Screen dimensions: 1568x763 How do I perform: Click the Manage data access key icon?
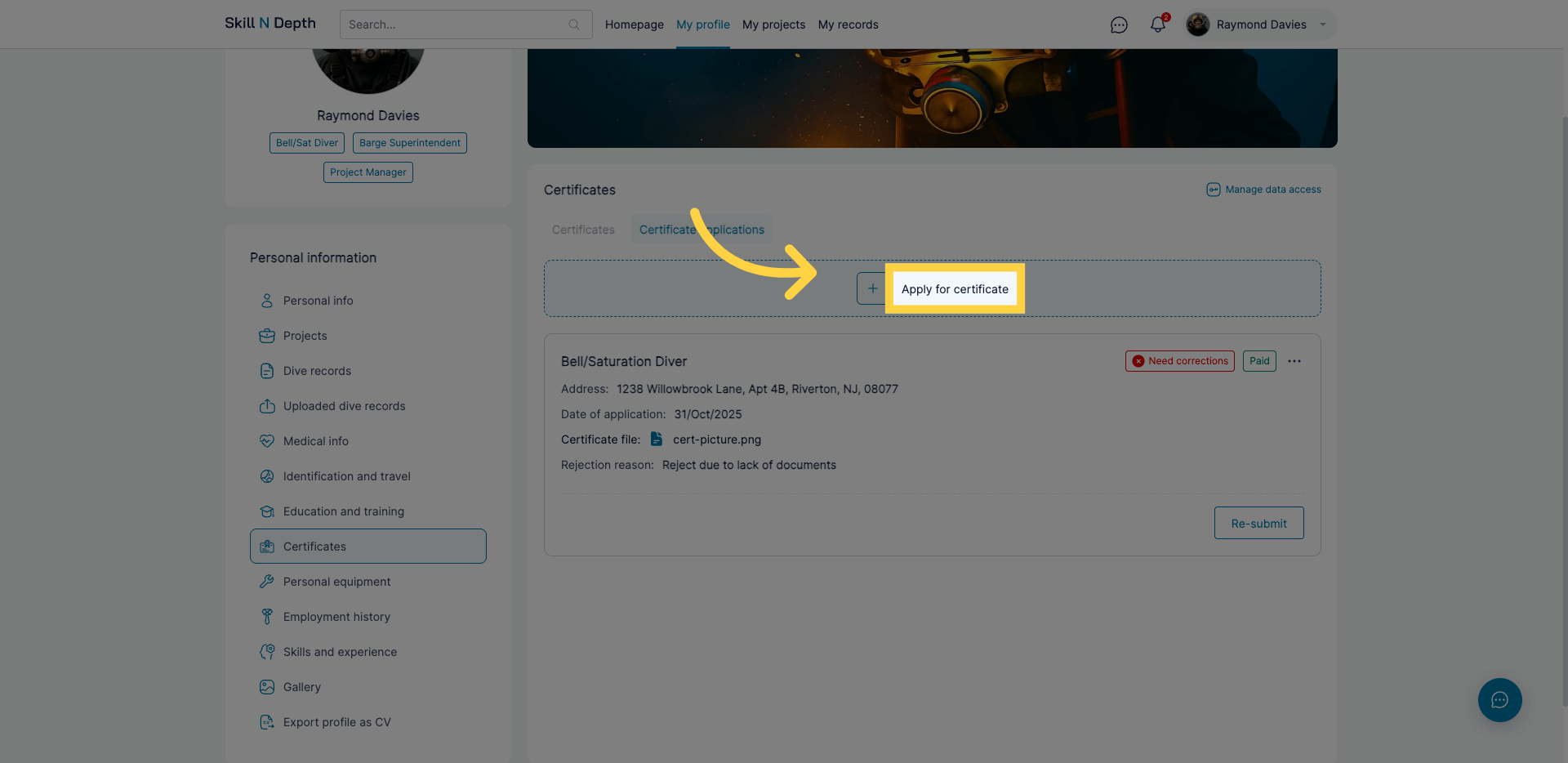pyautogui.click(x=1213, y=189)
